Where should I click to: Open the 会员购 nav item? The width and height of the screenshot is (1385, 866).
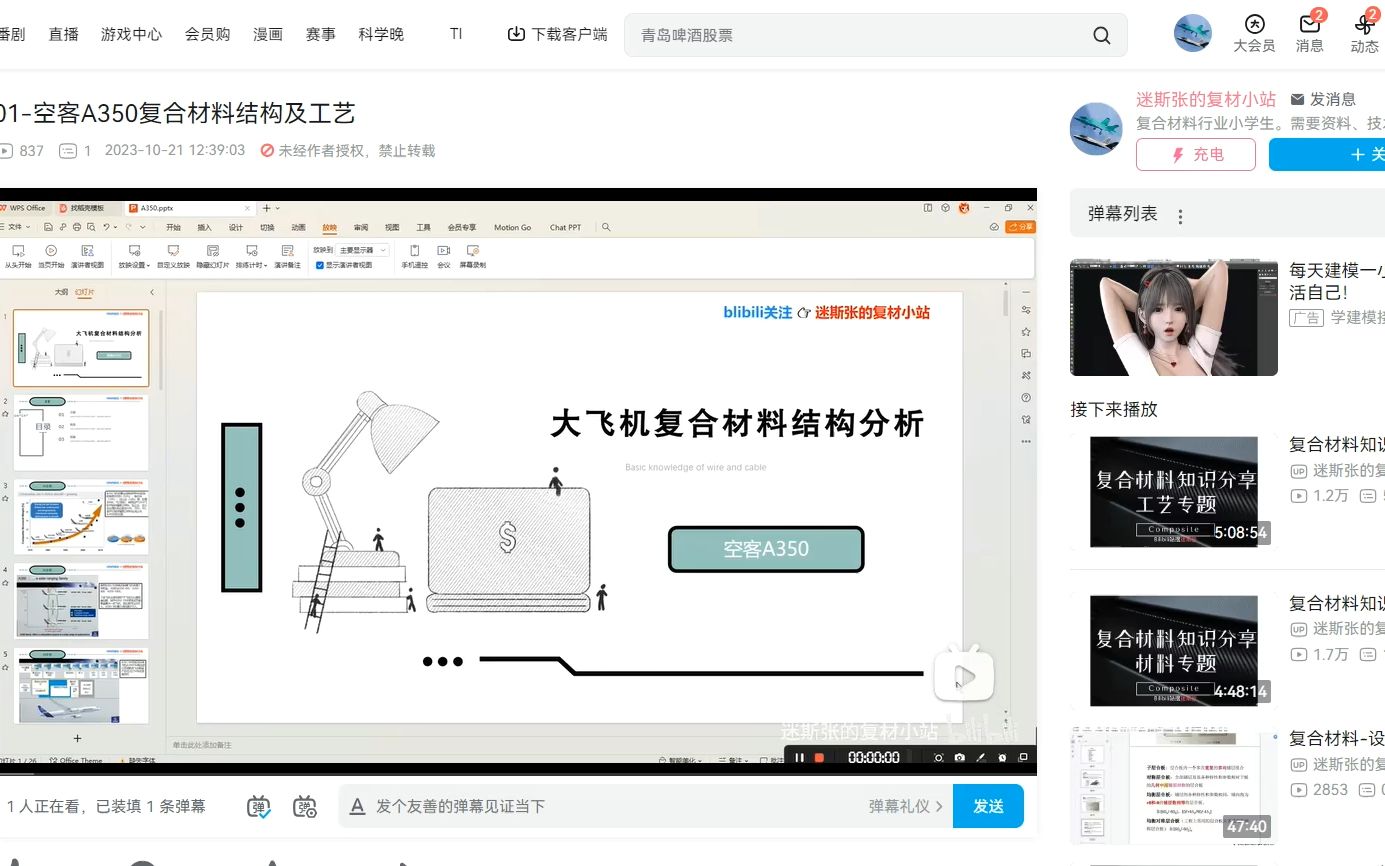[x=207, y=34]
